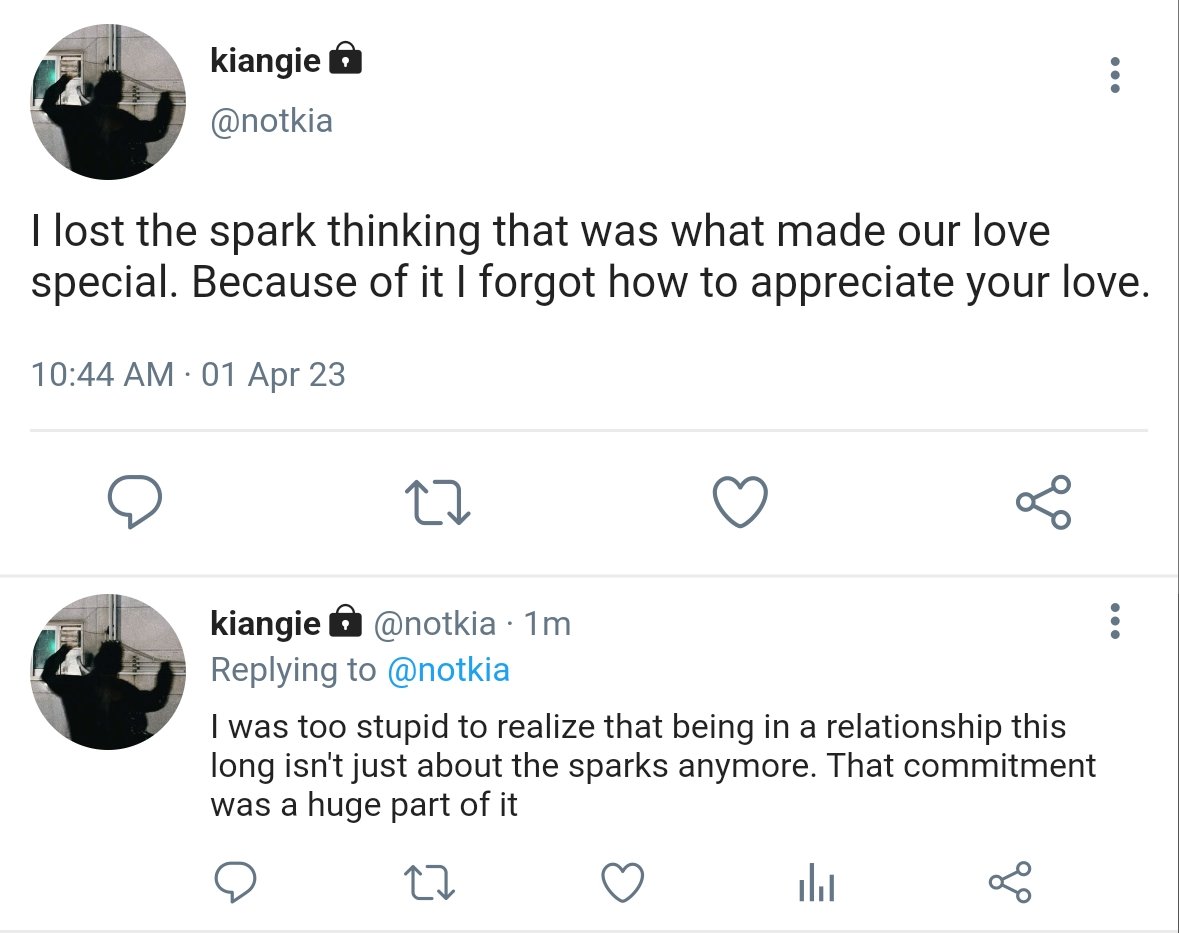Retweet the main tweet about losing the spark

tap(438, 503)
